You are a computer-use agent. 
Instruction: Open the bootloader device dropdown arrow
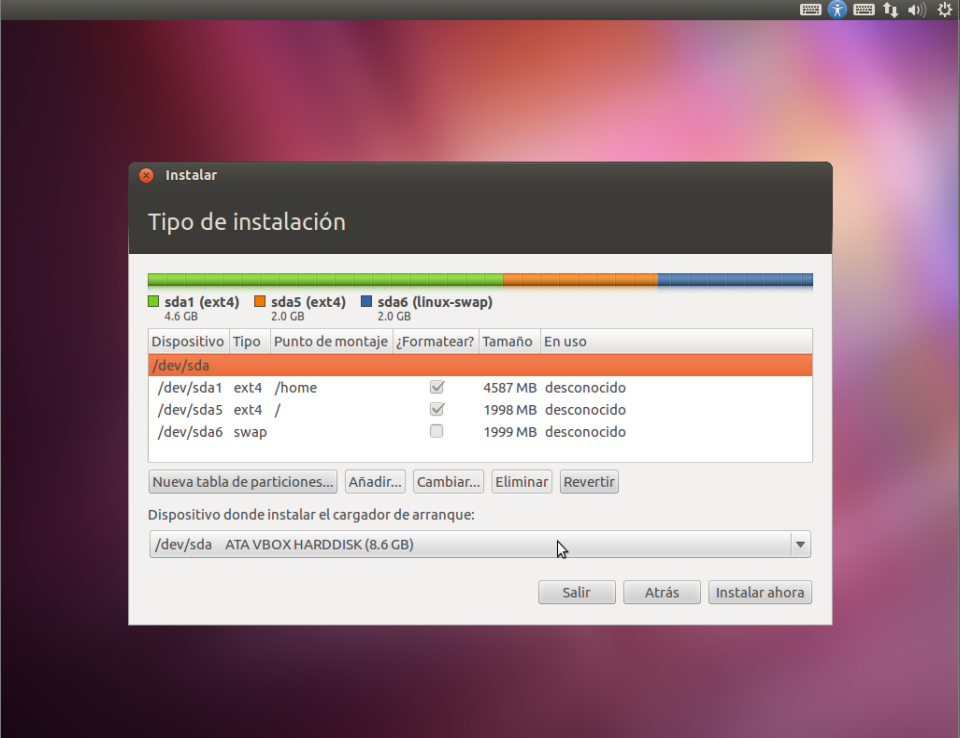(x=800, y=544)
